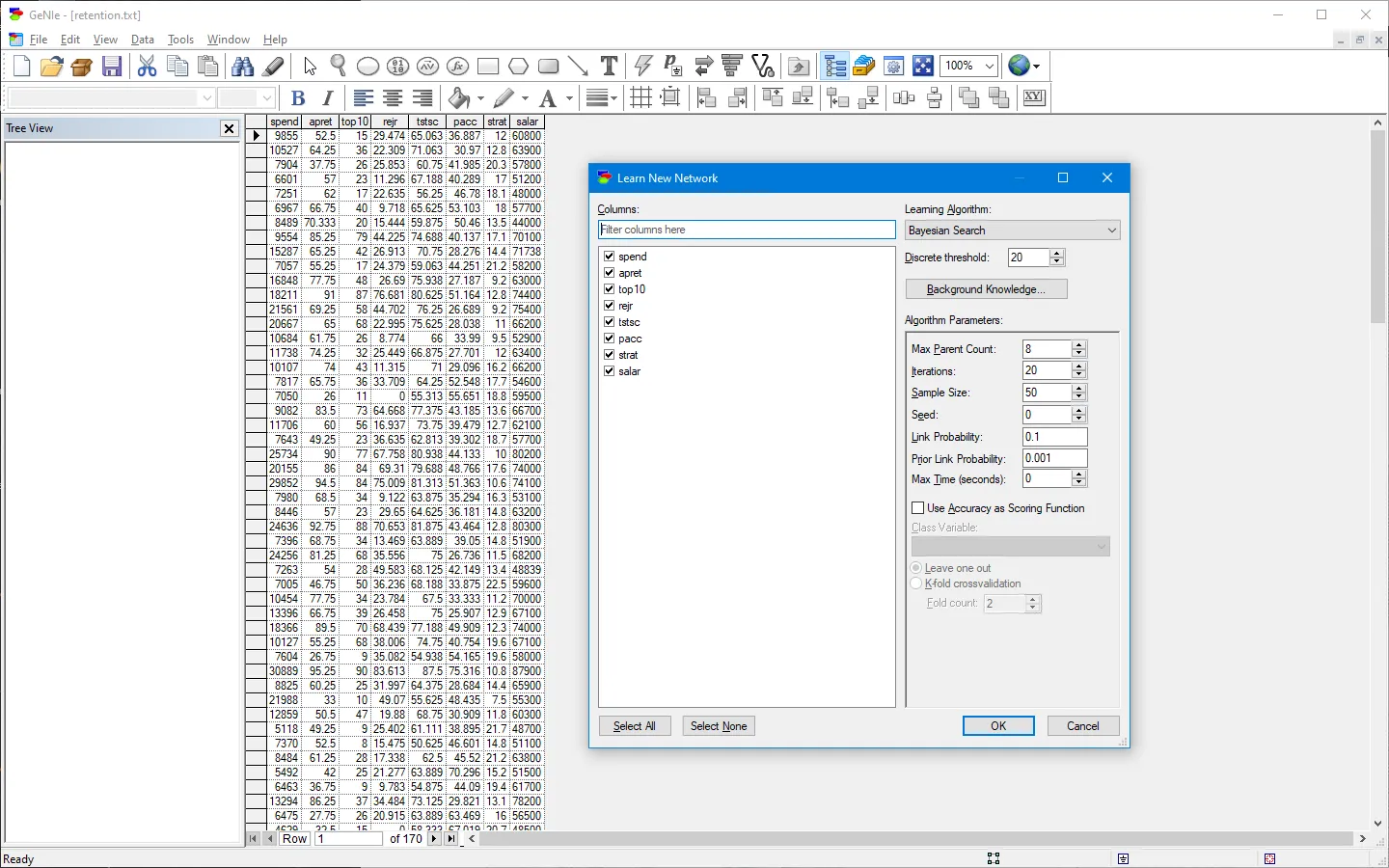Click the stethoscope diagnosis icon
This screenshot has width=1389, height=868.
point(763,66)
